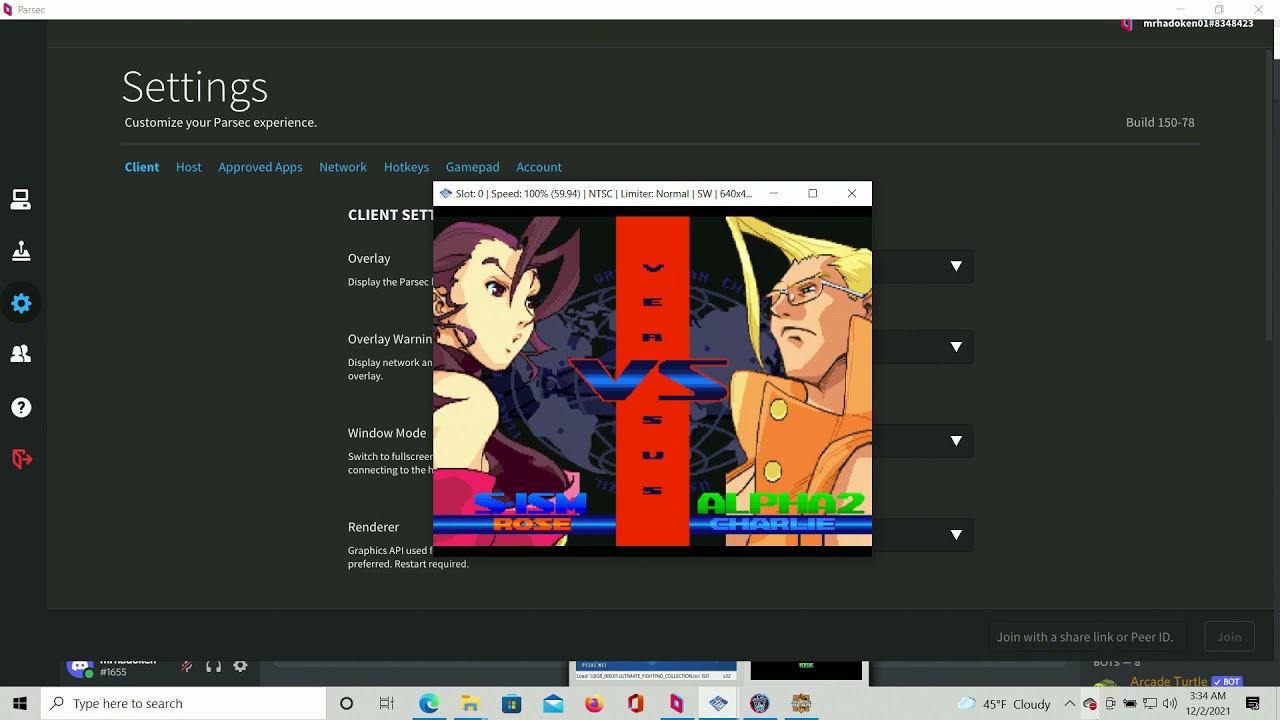1280x720 pixels.
Task: Minimize the emulator window
Action: 773,193
